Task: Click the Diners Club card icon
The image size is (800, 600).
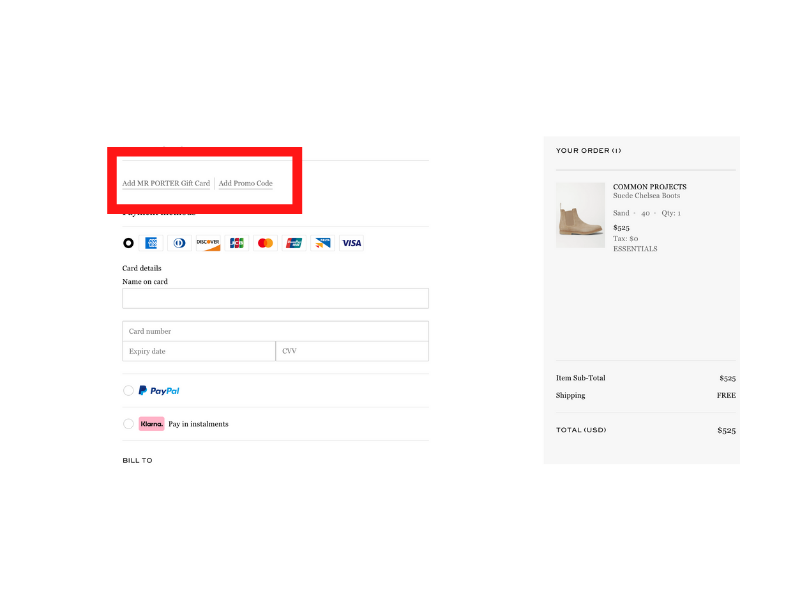Action: coord(179,243)
